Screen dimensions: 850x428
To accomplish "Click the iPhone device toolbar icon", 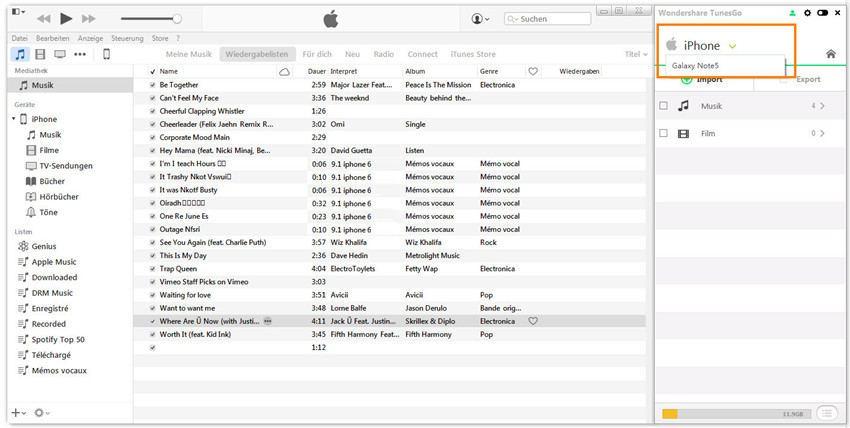I will [106, 54].
